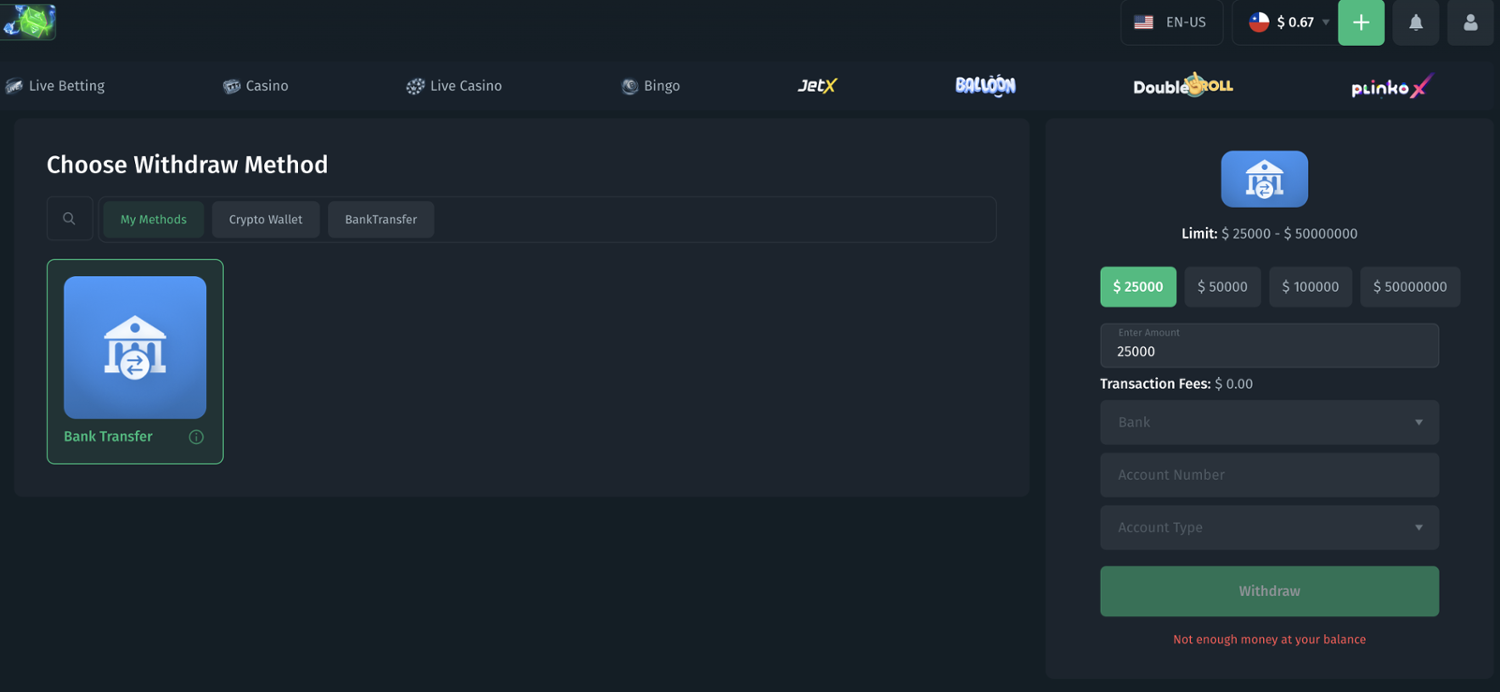Open the user profile icon

click(1470, 22)
